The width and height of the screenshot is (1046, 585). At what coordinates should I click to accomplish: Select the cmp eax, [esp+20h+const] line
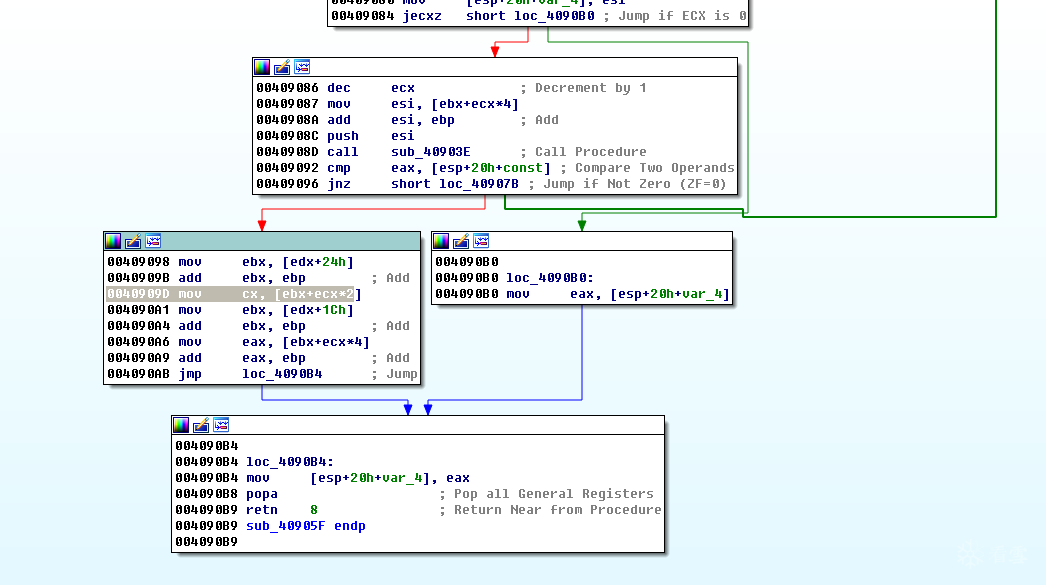[495, 168]
